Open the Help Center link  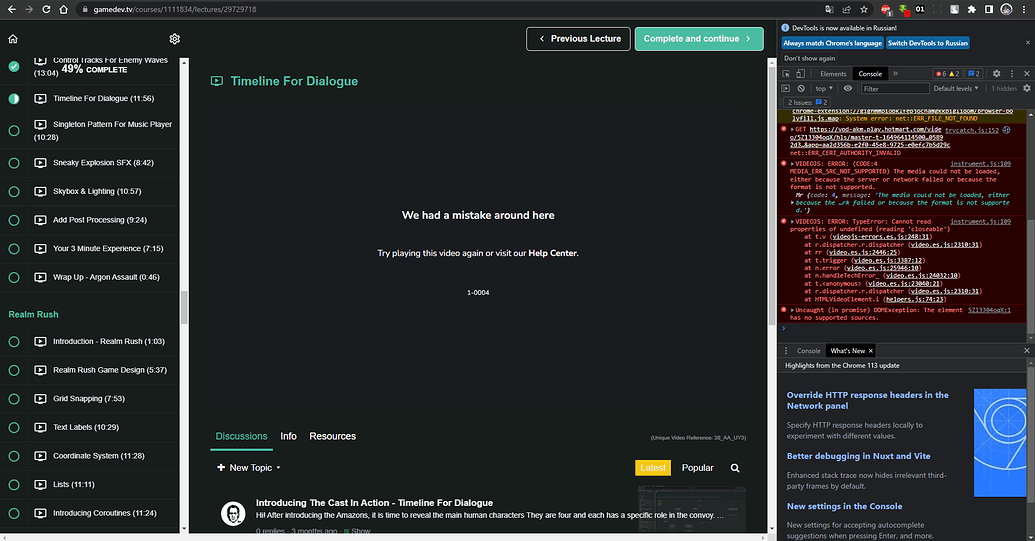point(552,253)
